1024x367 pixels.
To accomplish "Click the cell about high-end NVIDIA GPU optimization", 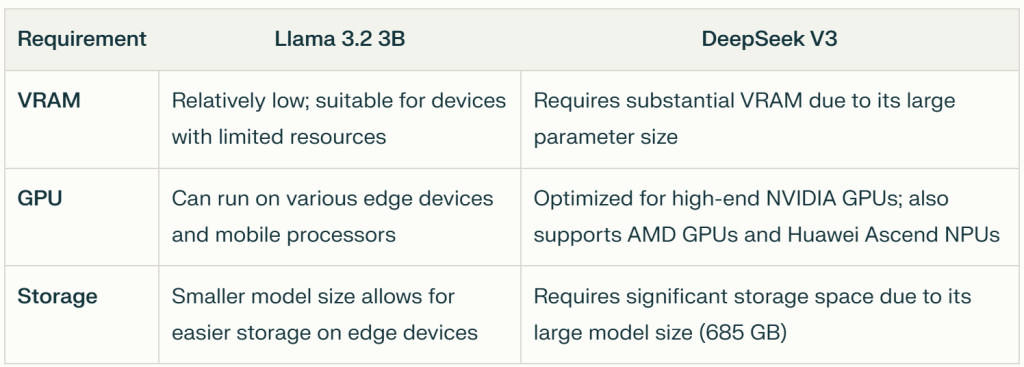I will [770, 217].
